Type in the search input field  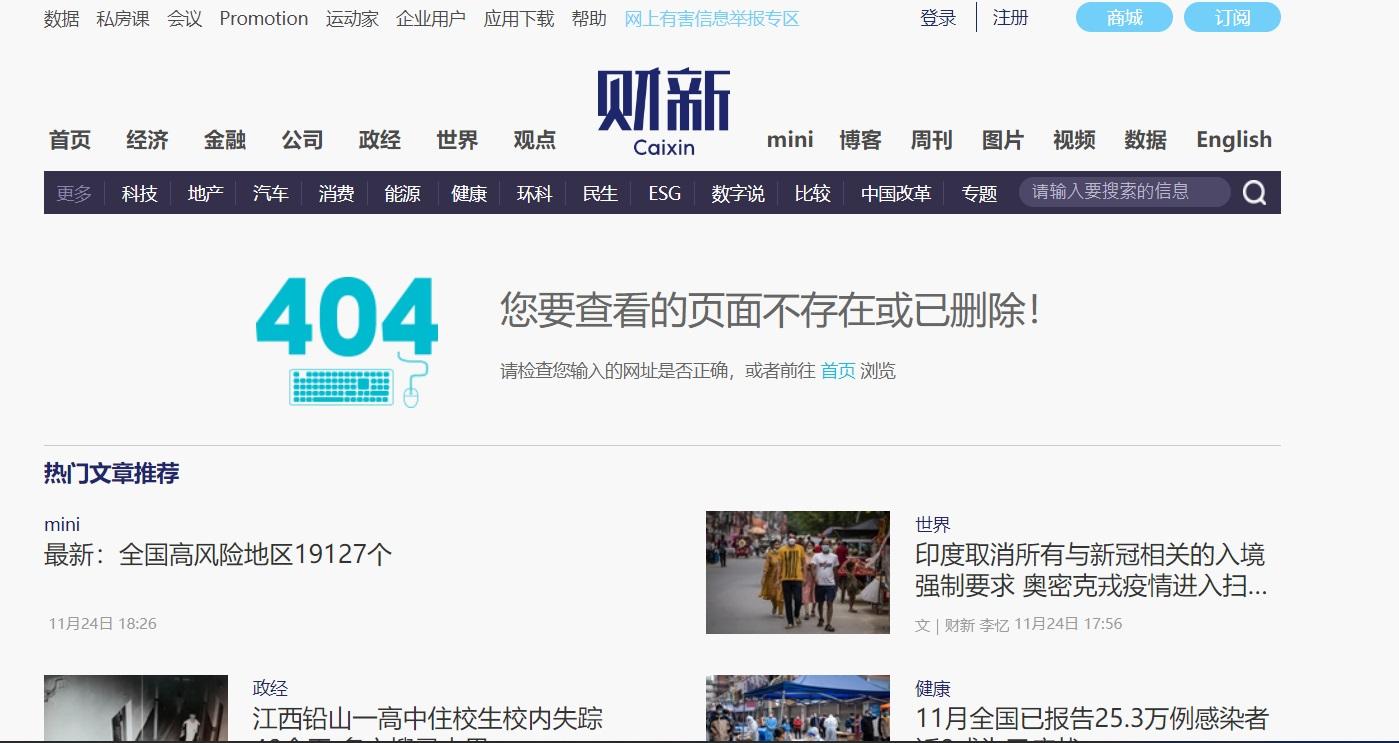coord(1122,192)
